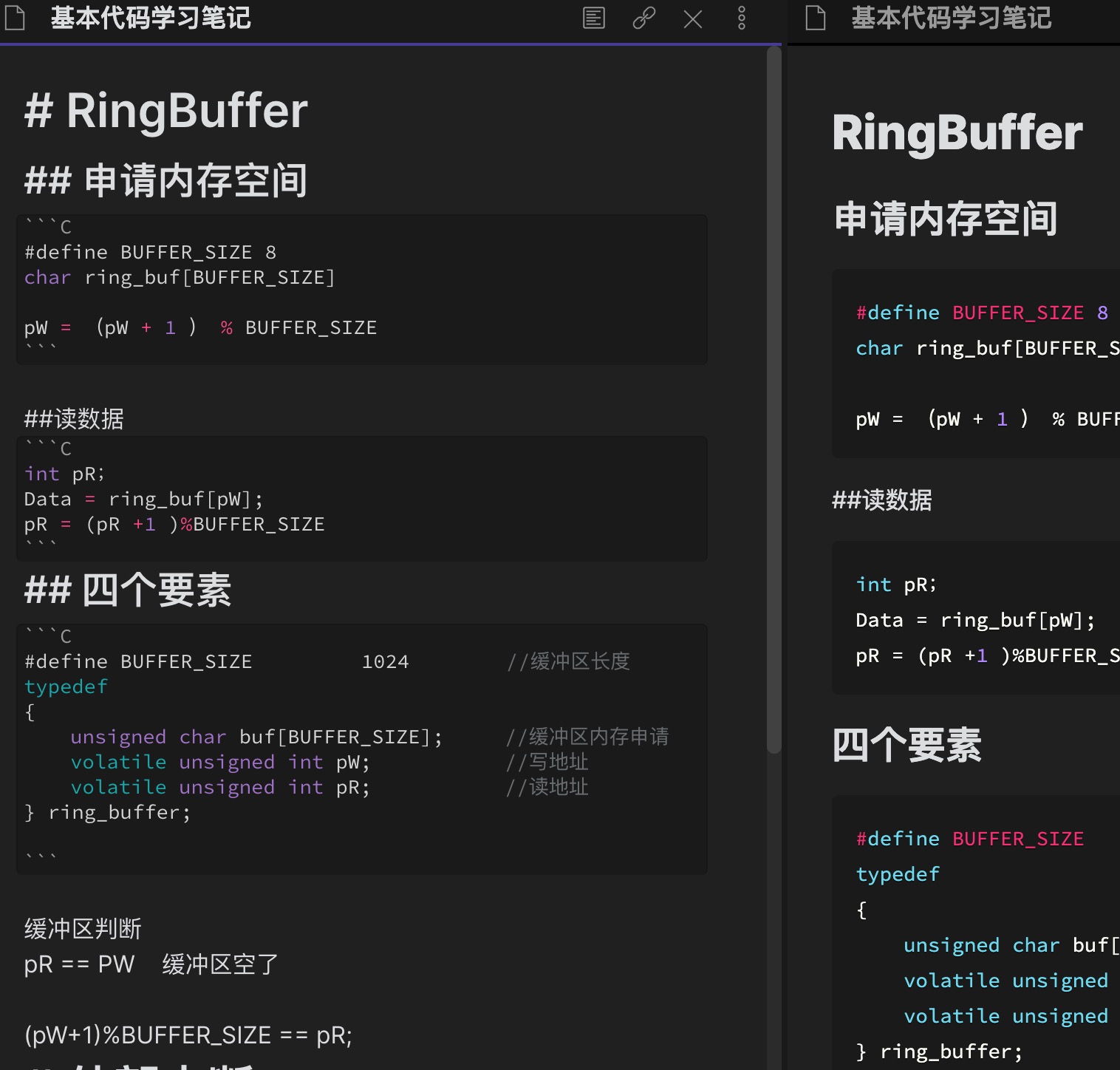Click '#define BUFFER_SIZE 8' in preview pane

(982, 313)
